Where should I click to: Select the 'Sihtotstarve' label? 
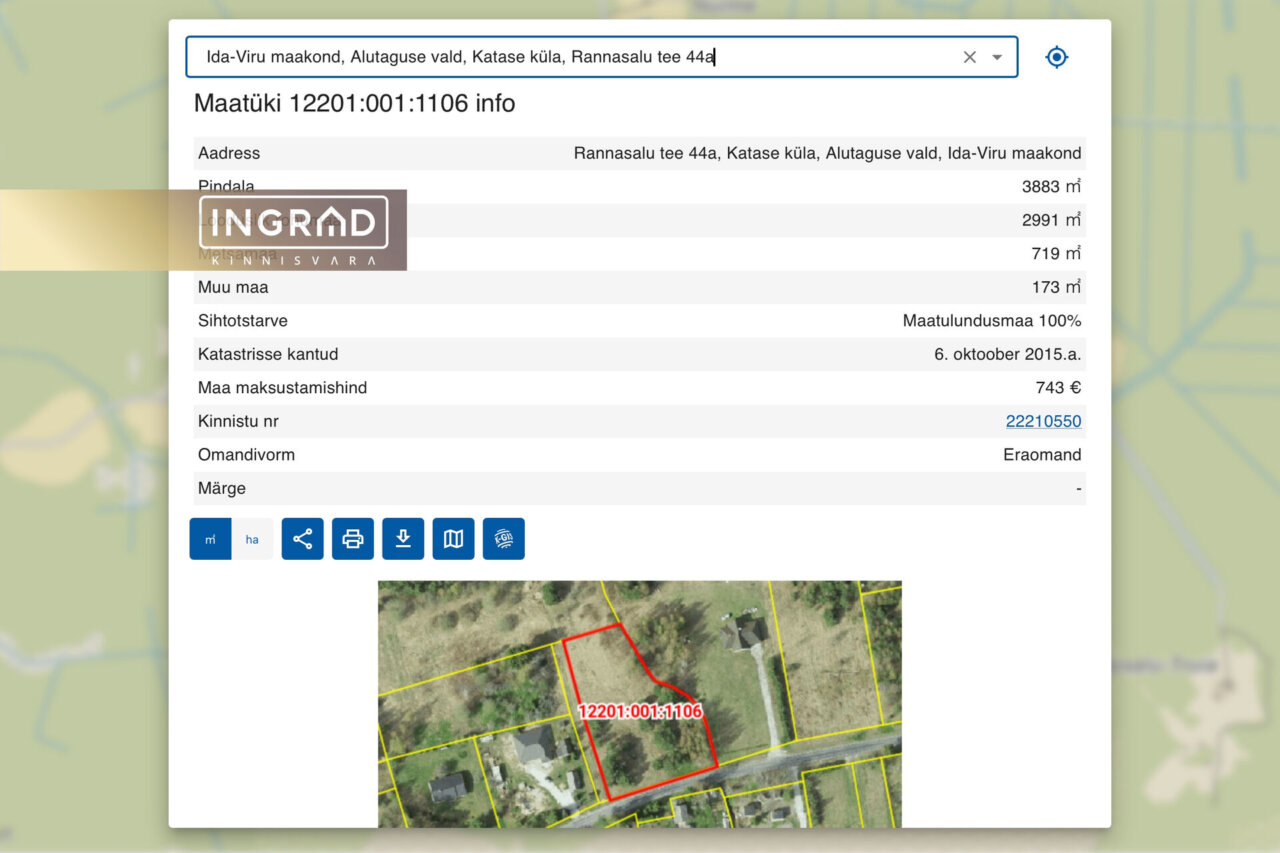tap(243, 321)
